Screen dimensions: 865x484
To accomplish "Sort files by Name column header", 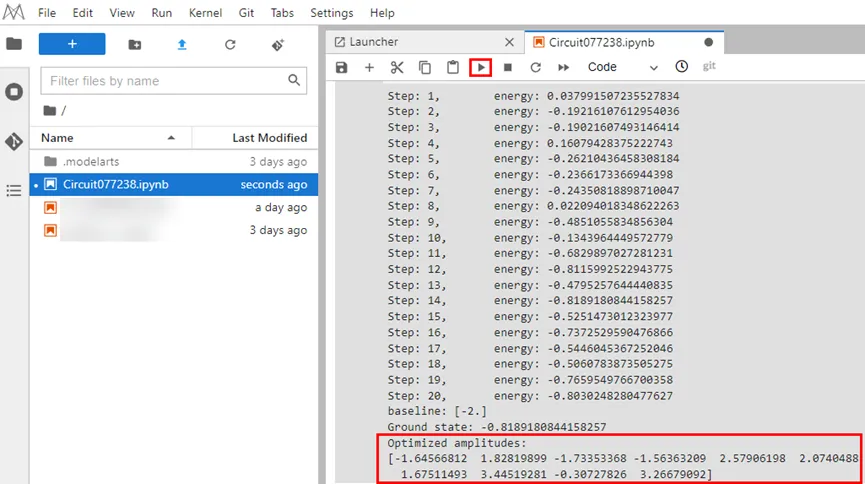I will pos(58,138).
